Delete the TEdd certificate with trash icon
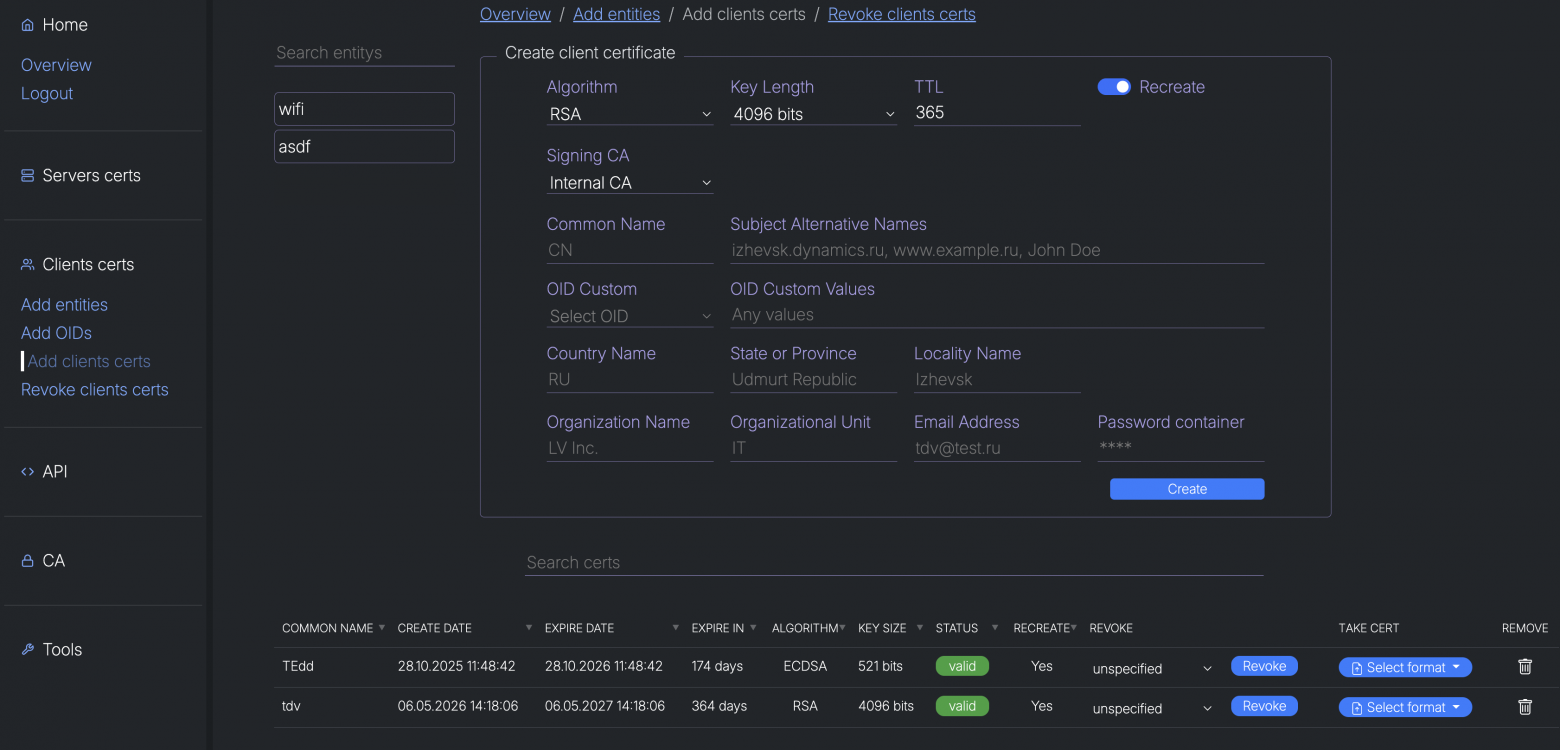This screenshot has width=1560, height=750. coord(1525,666)
